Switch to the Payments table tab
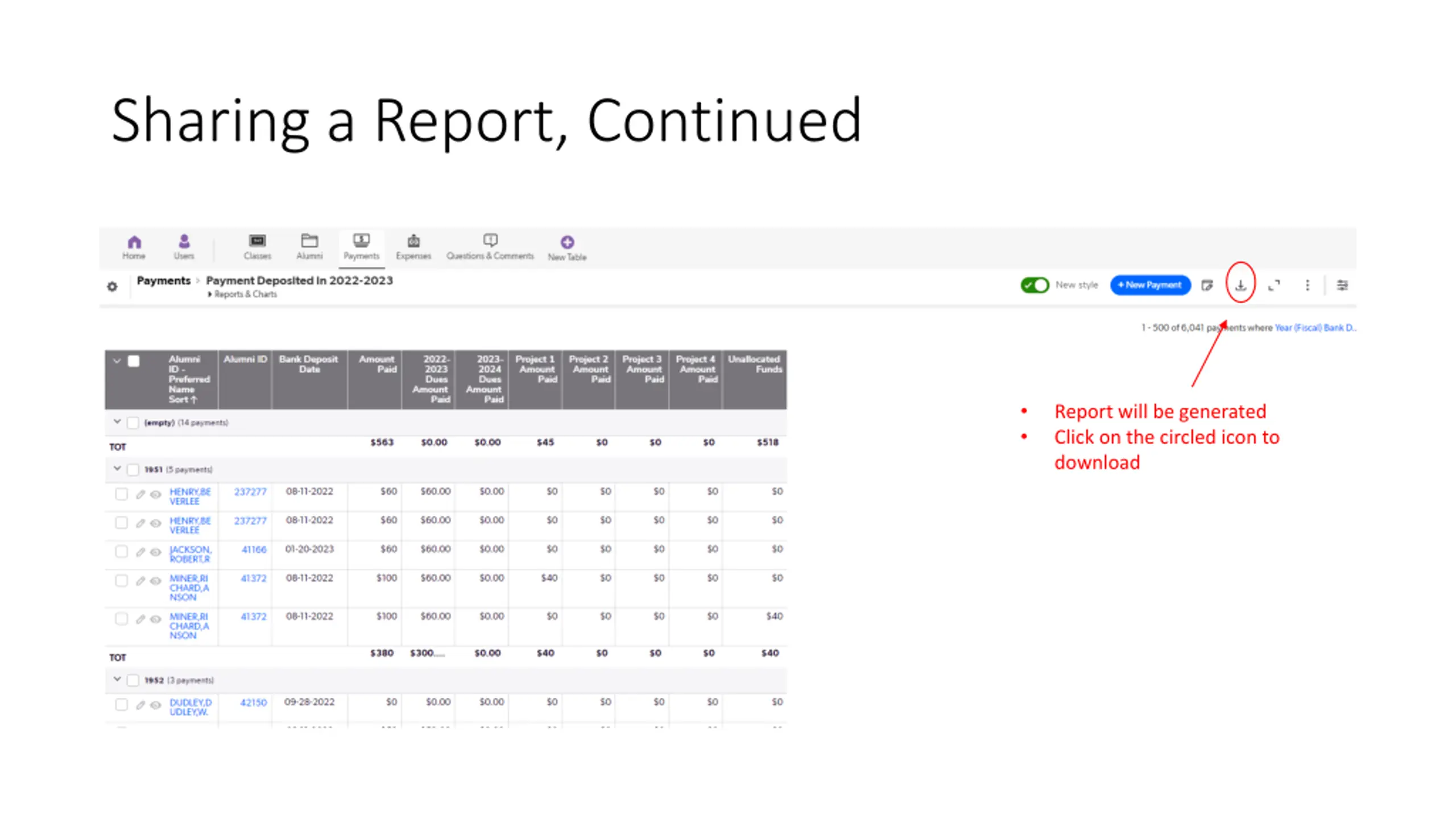 [x=361, y=247]
